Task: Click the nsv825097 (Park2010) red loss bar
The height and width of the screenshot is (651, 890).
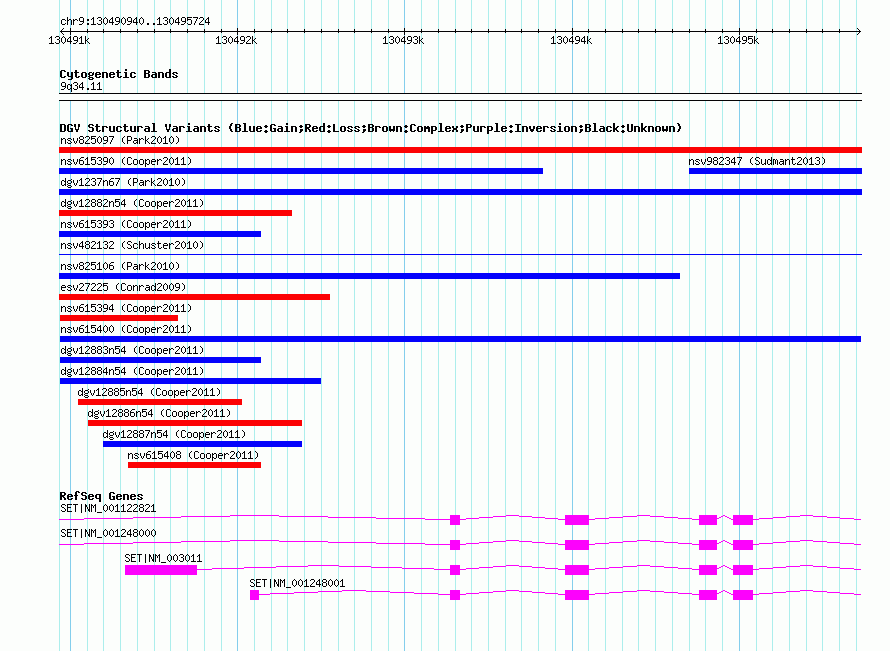Action: point(460,150)
